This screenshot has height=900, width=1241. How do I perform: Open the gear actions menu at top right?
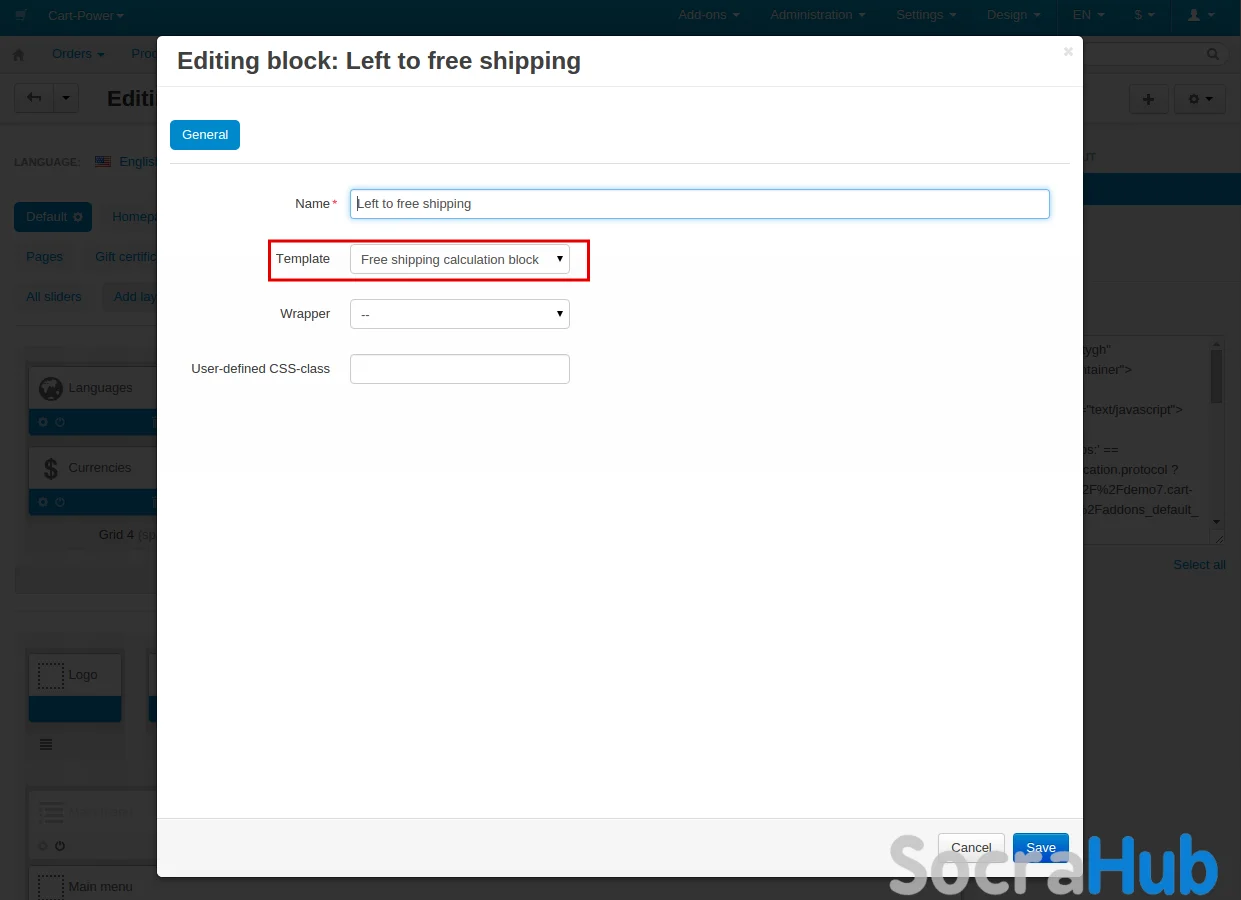pyautogui.click(x=1200, y=99)
